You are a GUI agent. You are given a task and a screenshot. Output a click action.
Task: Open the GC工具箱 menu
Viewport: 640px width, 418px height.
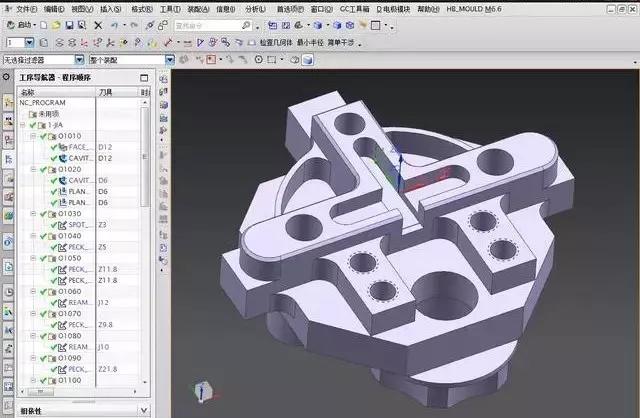point(354,9)
